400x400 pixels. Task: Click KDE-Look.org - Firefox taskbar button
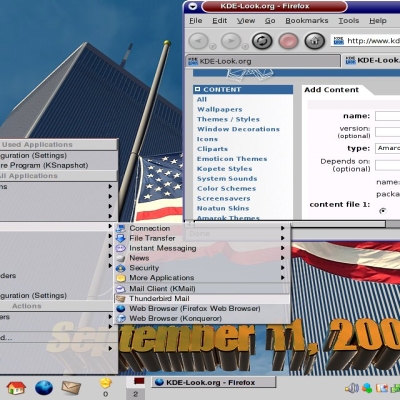214,382
